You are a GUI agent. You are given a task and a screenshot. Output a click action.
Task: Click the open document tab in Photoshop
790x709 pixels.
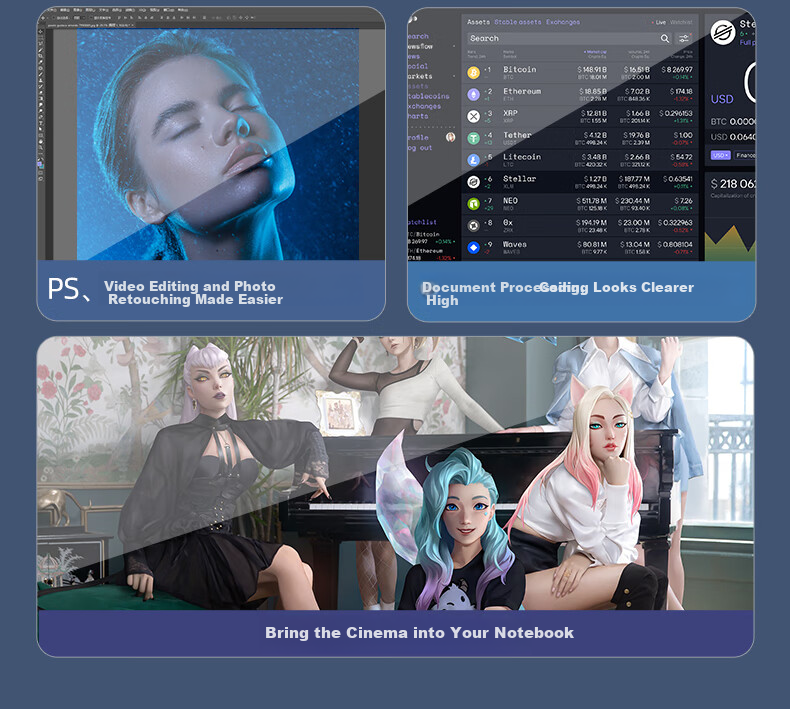click(x=91, y=25)
